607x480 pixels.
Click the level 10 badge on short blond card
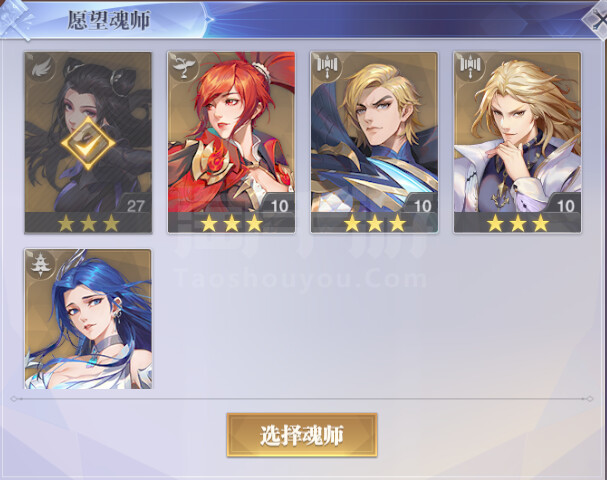coord(422,205)
